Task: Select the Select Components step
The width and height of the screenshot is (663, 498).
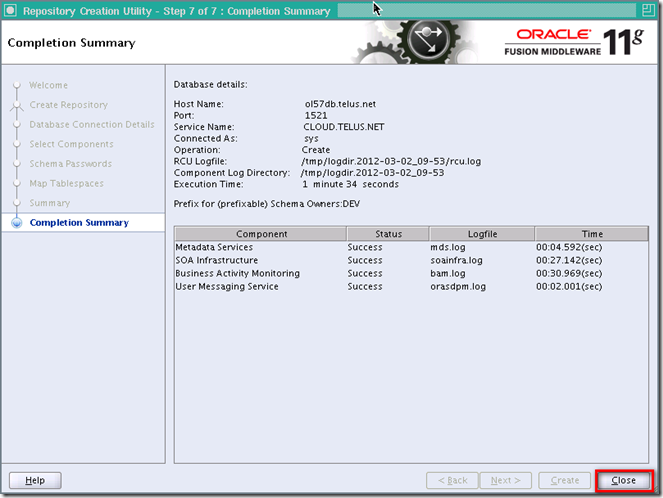Action: click(x=71, y=144)
